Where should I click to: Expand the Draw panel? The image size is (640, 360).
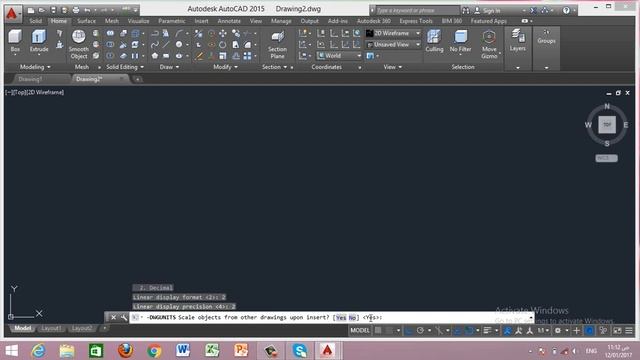(169, 67)
